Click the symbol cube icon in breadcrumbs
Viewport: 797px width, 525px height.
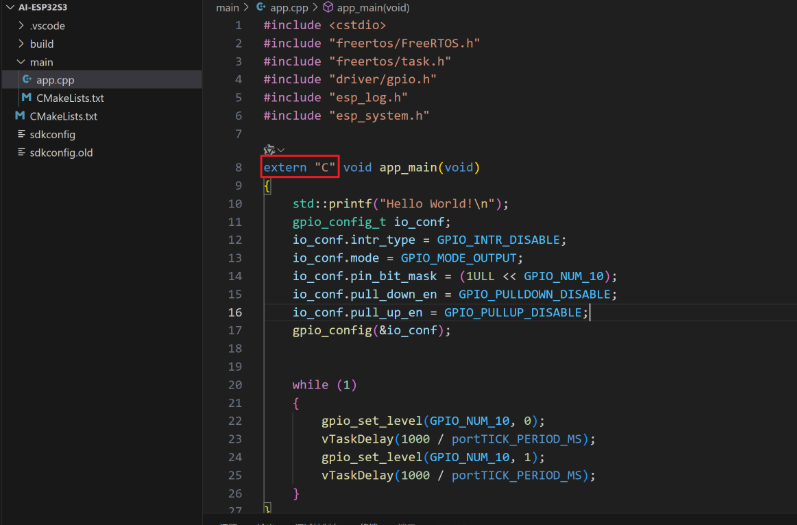pos(328,7)
